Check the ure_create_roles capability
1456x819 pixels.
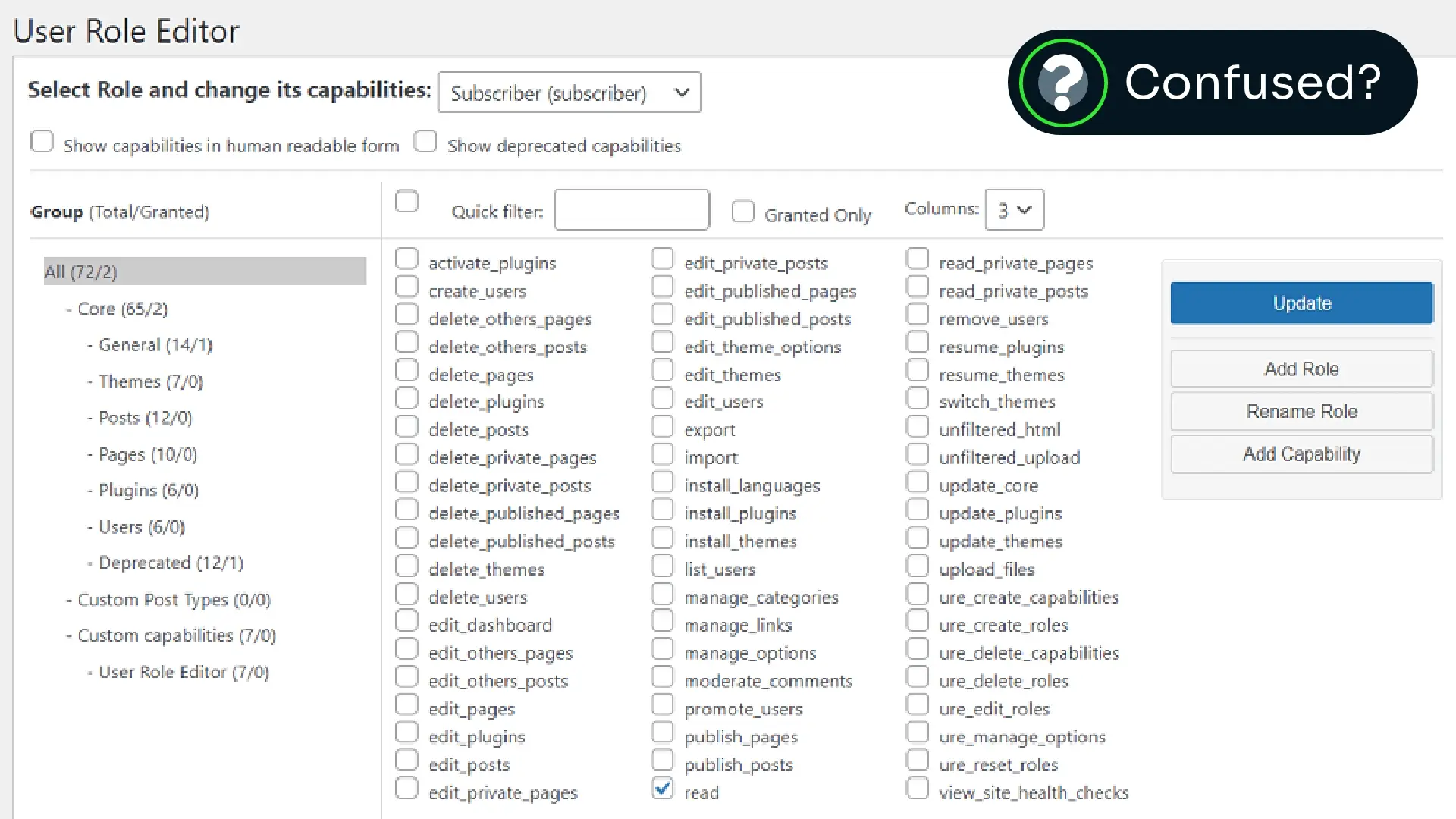point(918,621)
